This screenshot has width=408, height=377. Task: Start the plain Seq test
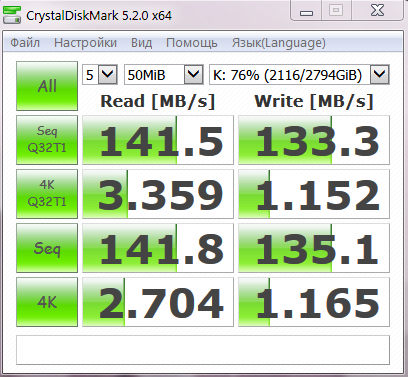[47, 248]
